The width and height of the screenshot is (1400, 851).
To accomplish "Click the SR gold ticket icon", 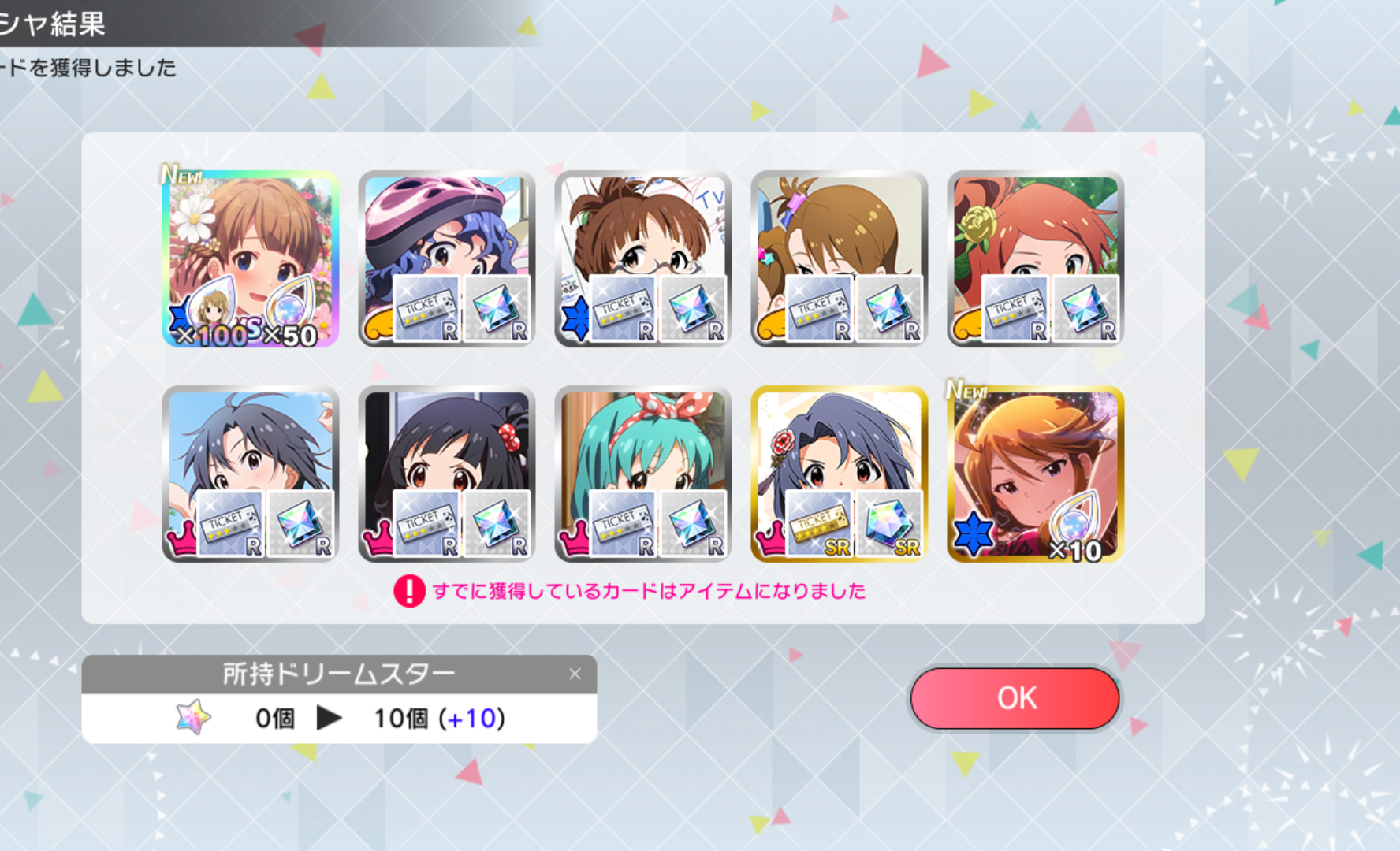I will click(819, 524).
